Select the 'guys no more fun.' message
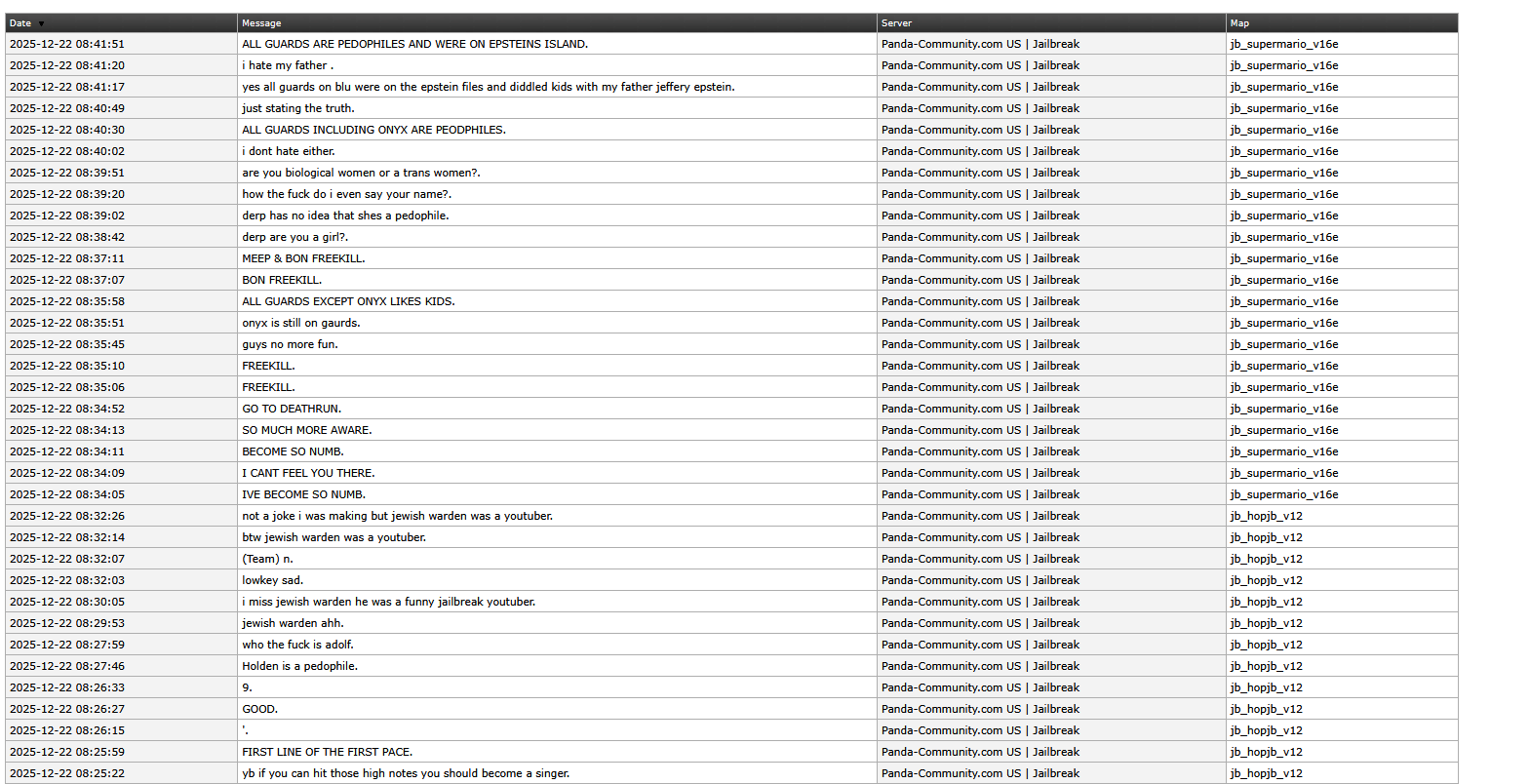 tap(291, 344)
